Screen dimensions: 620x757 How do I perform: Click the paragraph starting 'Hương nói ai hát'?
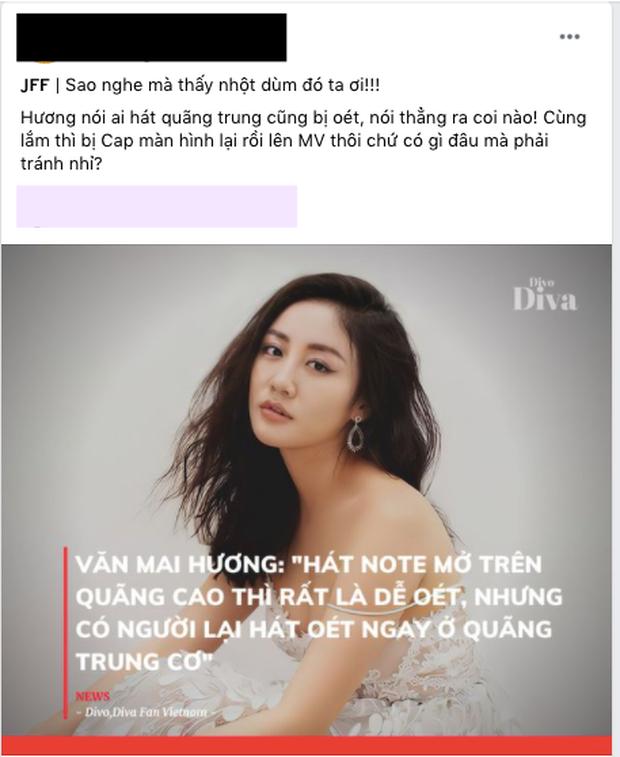click(x=303, y=141)
